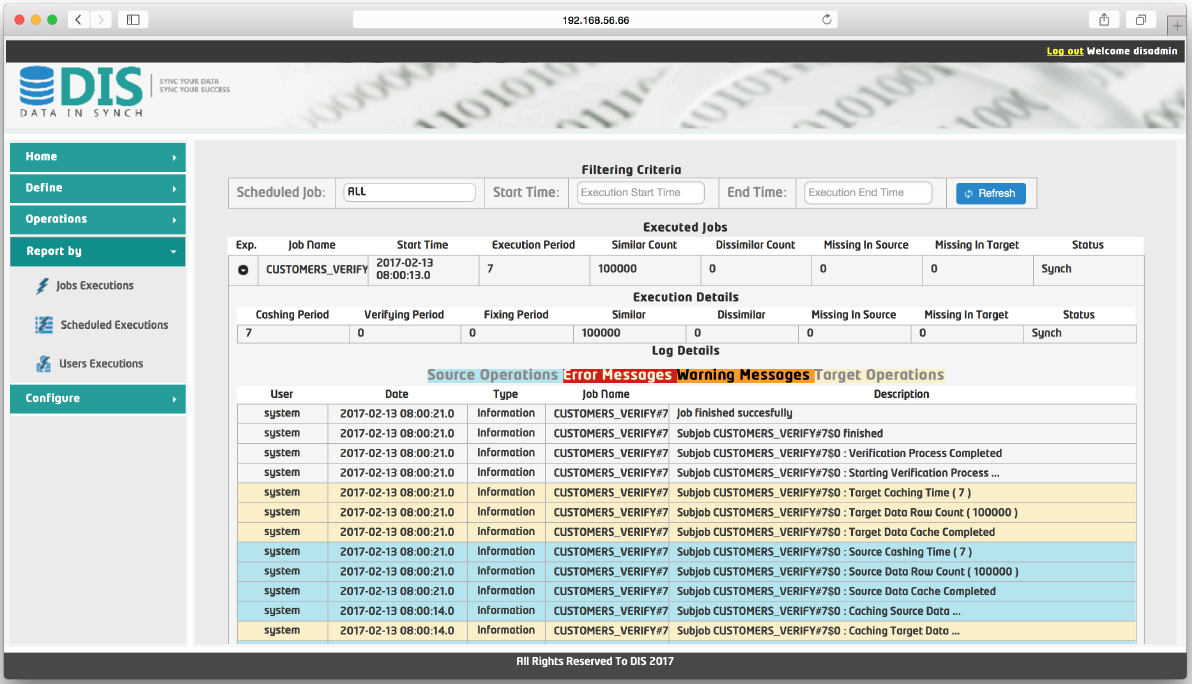Click the log Date column header

pyautogui.click(x=397, y=394)
